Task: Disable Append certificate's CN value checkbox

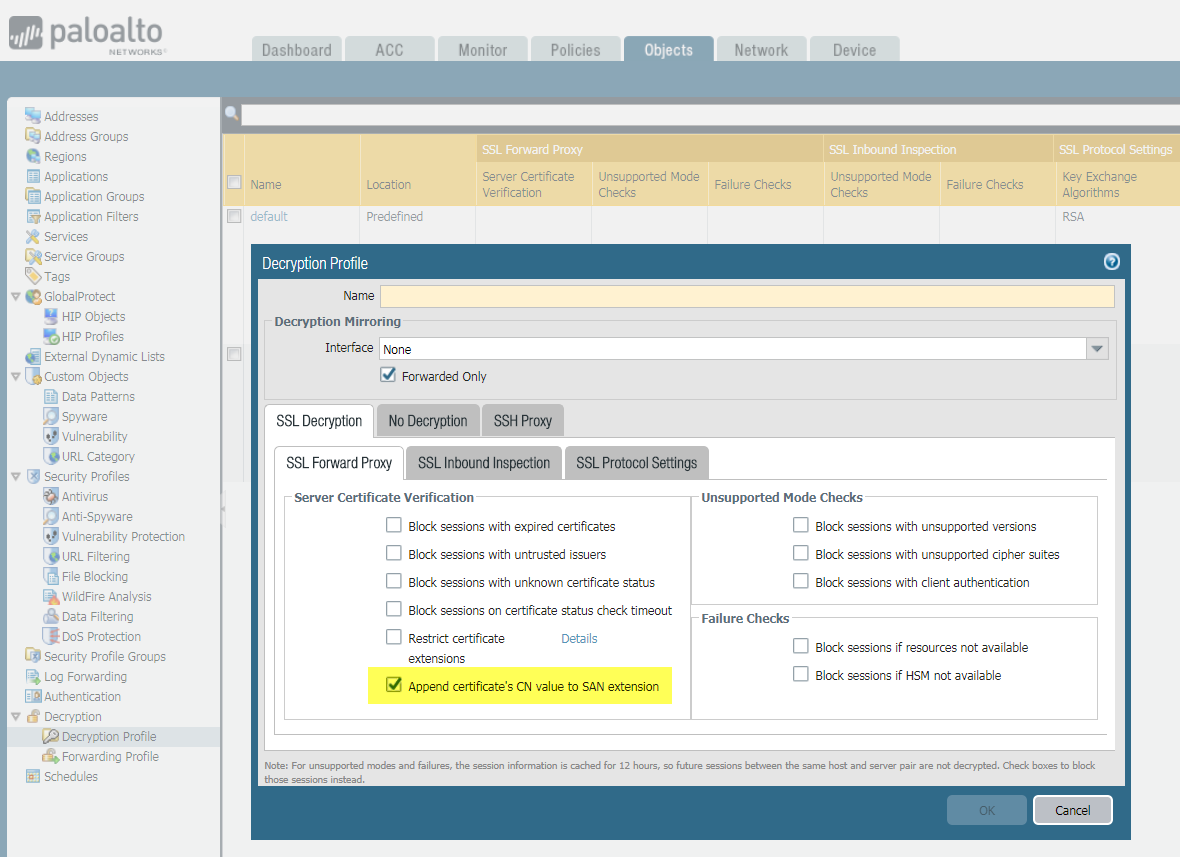Action: 394,686
